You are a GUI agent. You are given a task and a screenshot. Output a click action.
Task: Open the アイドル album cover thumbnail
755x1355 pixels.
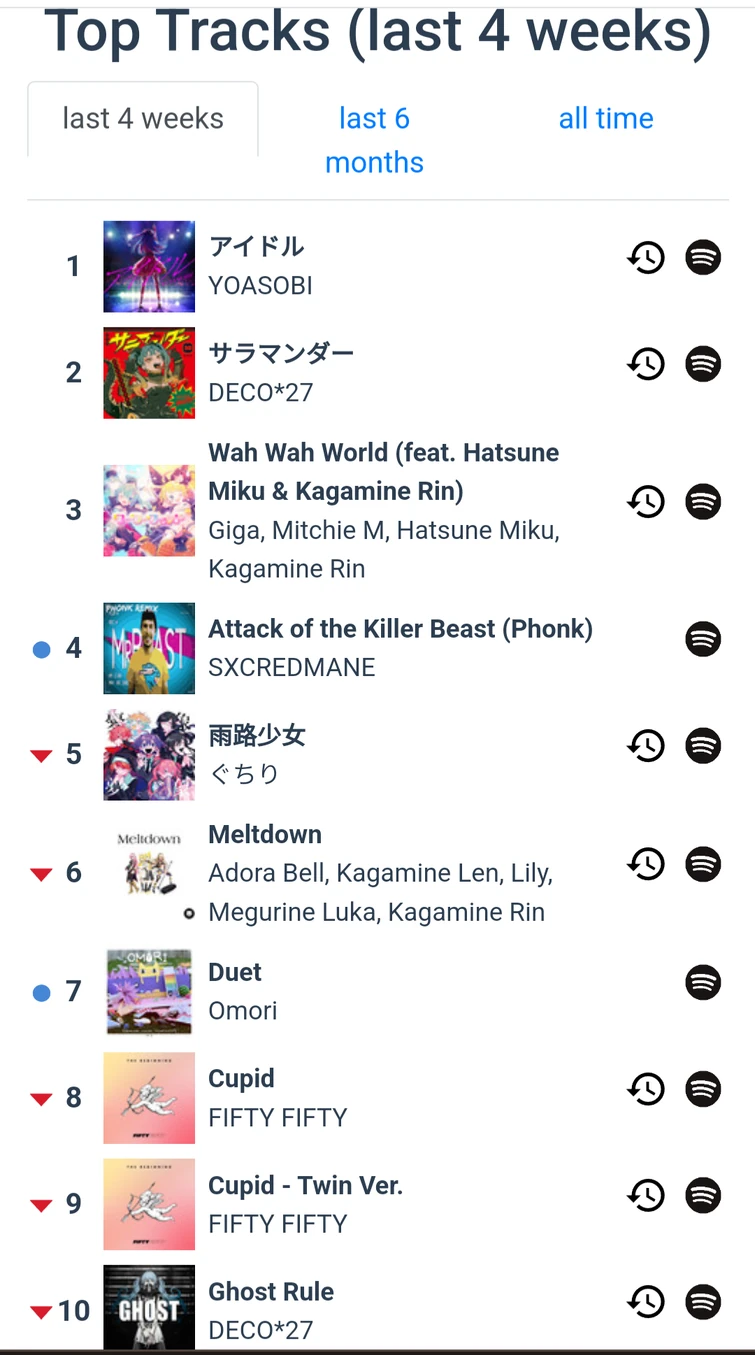tap(149, 266)
